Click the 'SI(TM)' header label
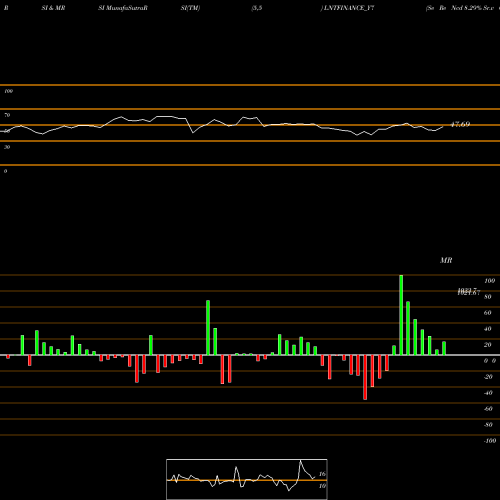The height and width of the screenshot is (500, 500). pos(190,8)
